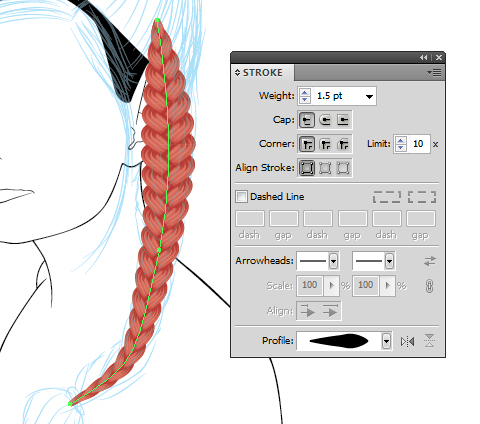Open the width Profile dropdown
Viewport: 480px width, 424px height.
coord(386,341)
